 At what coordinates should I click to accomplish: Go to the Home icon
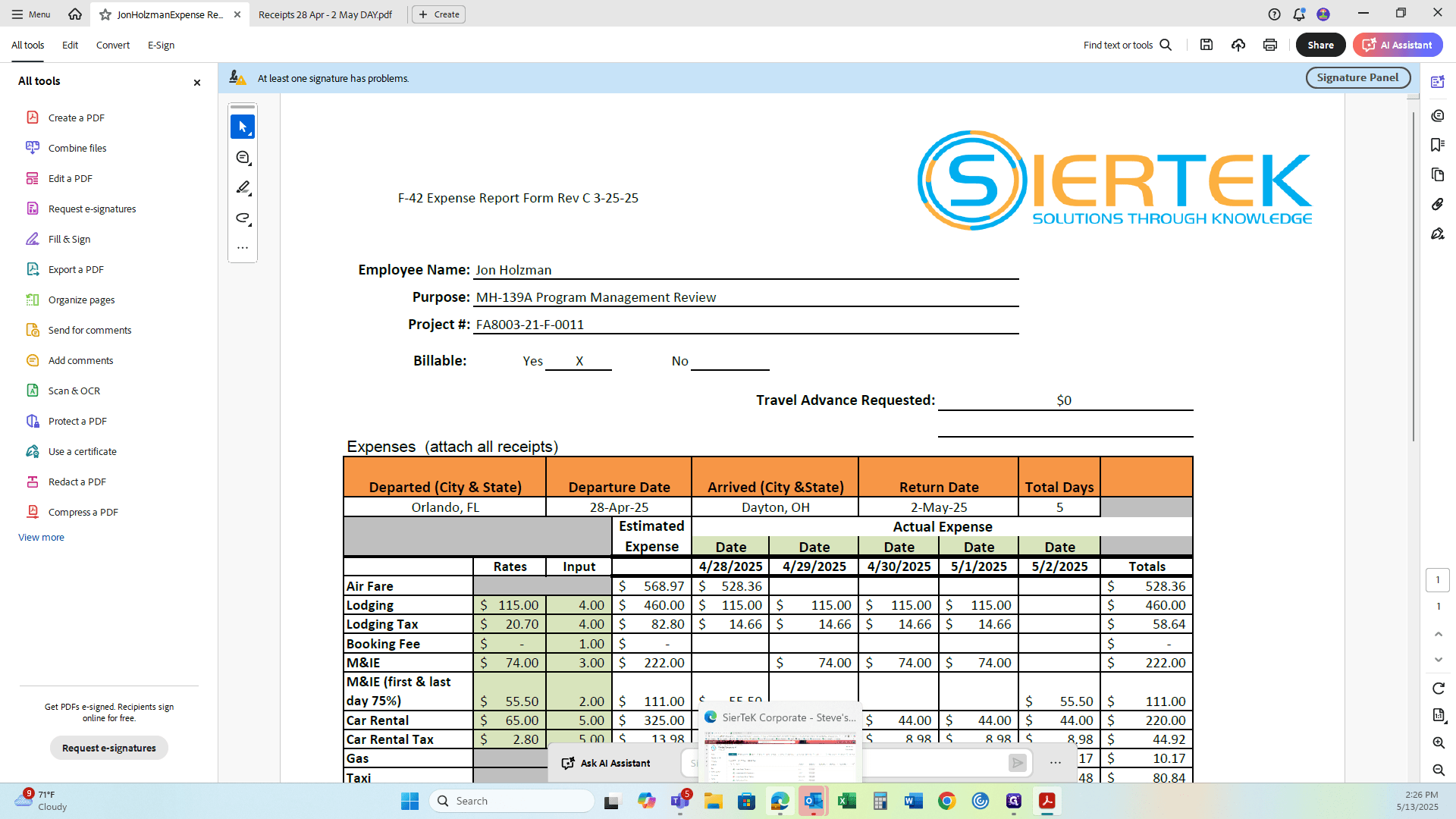tap(74, 14)
